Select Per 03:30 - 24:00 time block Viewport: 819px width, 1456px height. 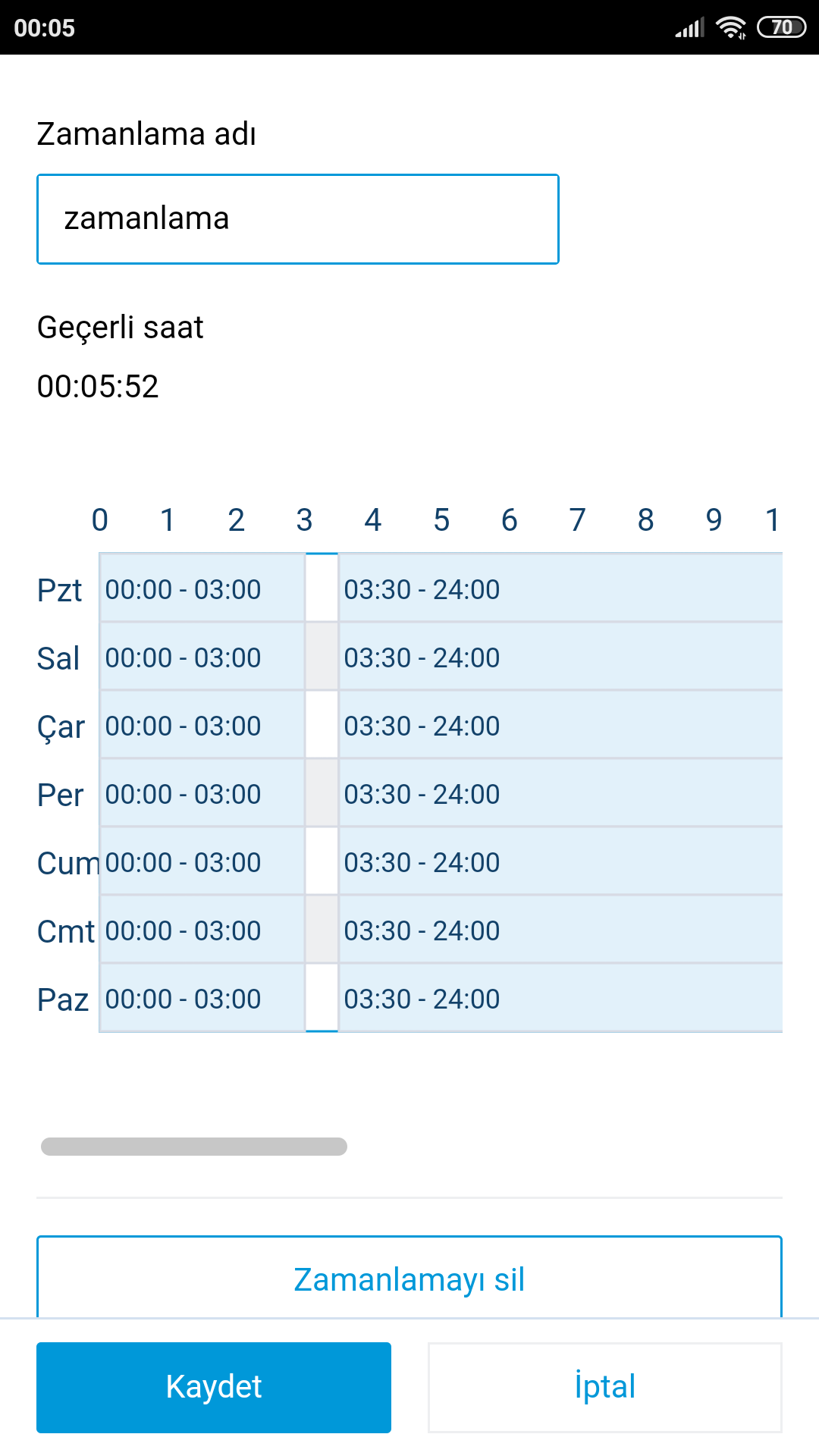coord(560,793)
